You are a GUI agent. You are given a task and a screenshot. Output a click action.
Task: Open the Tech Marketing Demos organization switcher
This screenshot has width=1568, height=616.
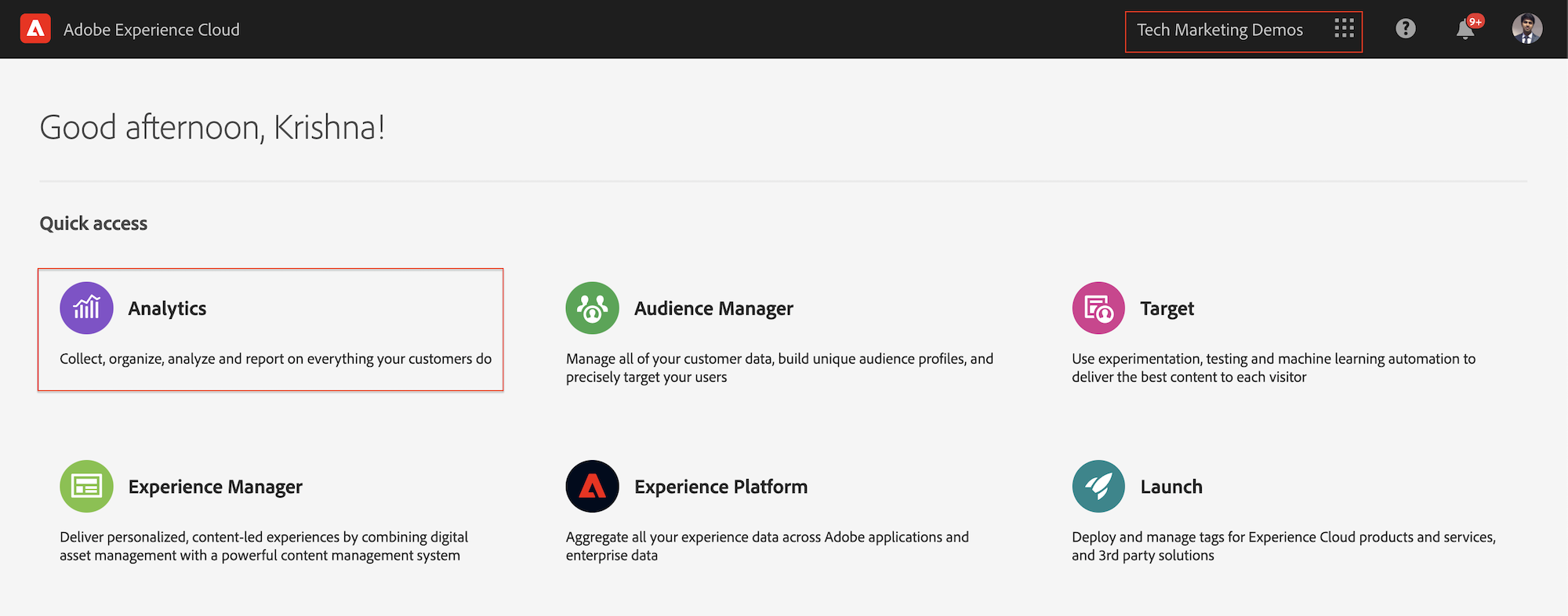(1220, 30)
